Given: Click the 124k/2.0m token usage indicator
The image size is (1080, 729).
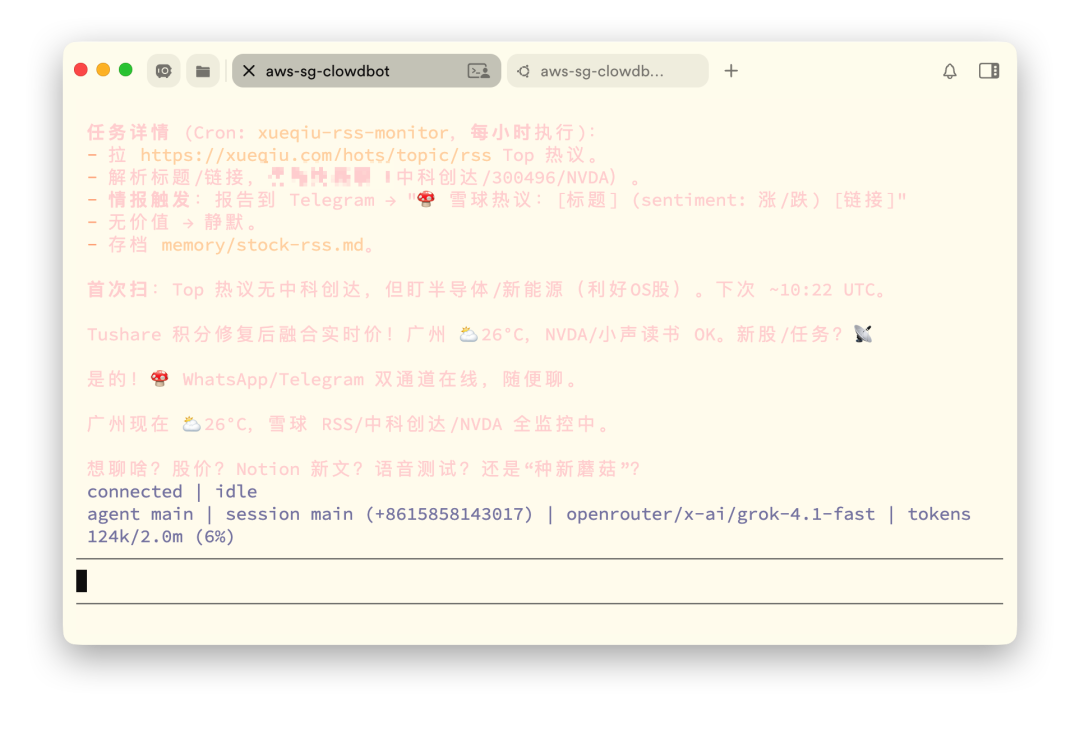Looking at the screenshot, I should 160,536.
